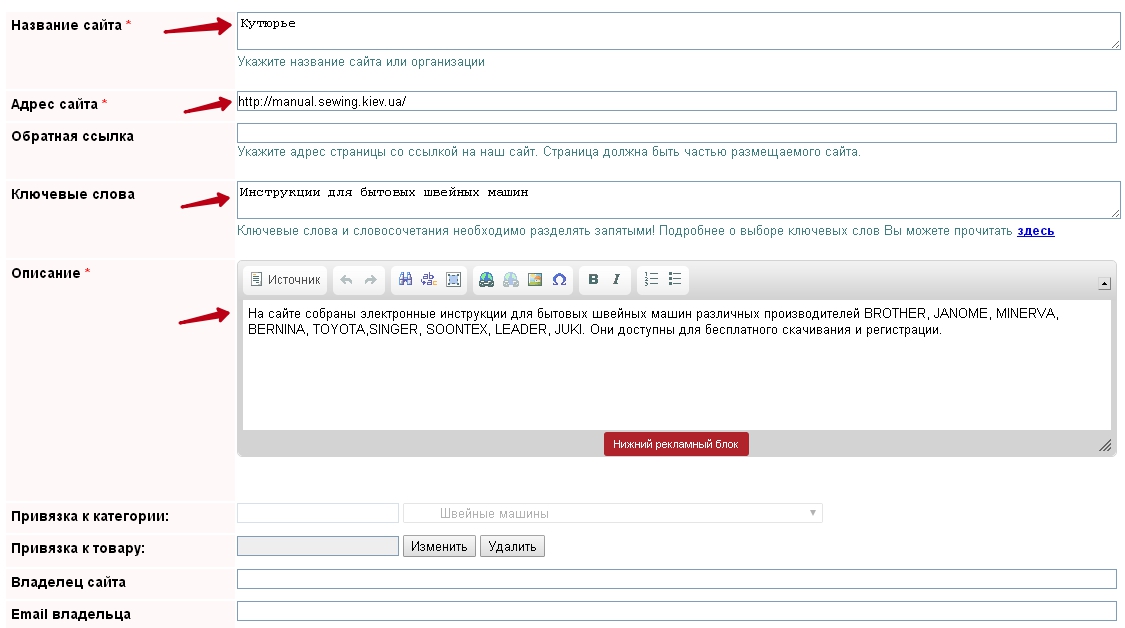The image size is (1125, 628).
Task: Focus the category ID input box
Action: 318,514
